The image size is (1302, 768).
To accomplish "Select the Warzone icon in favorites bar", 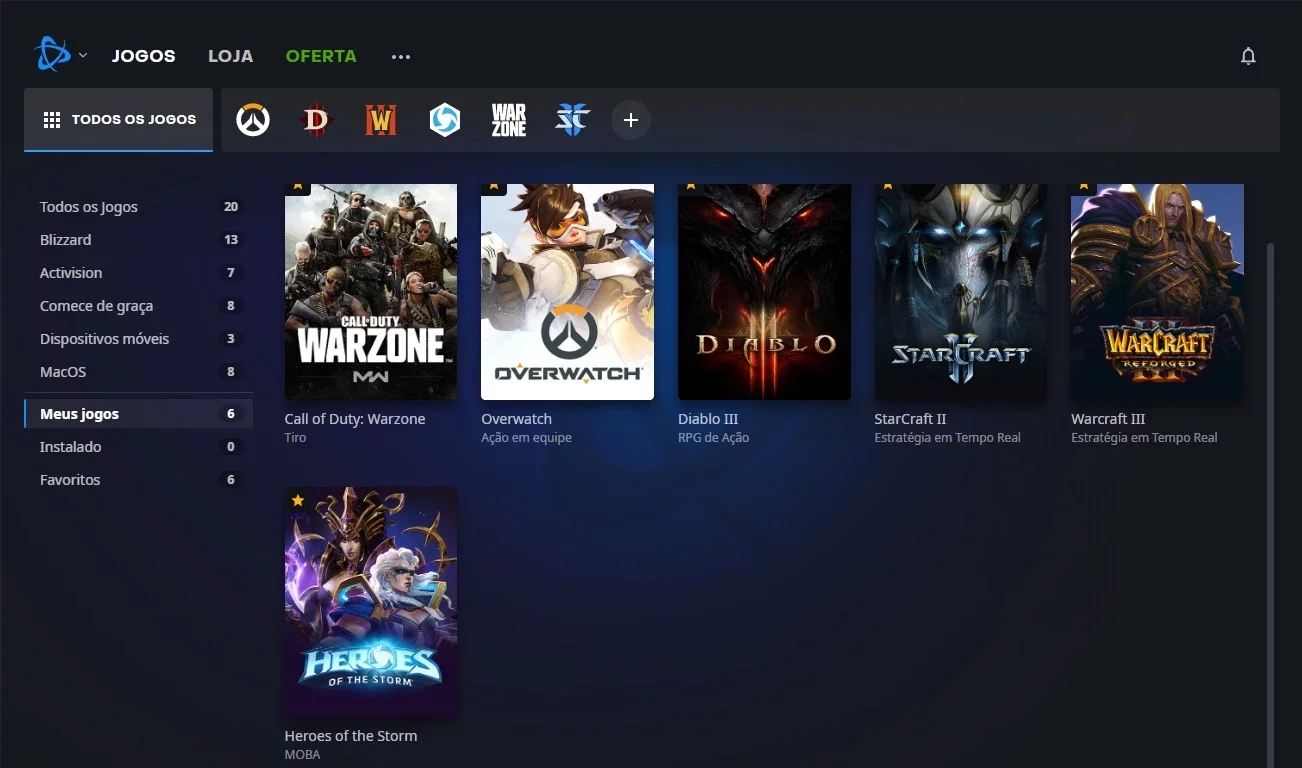I will click(x=508, y=120).
